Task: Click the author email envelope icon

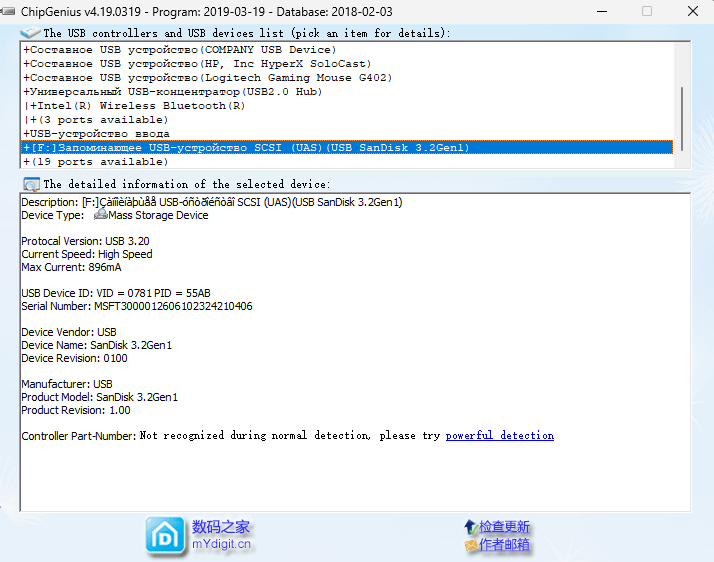Action: click(x=471, y=545)
